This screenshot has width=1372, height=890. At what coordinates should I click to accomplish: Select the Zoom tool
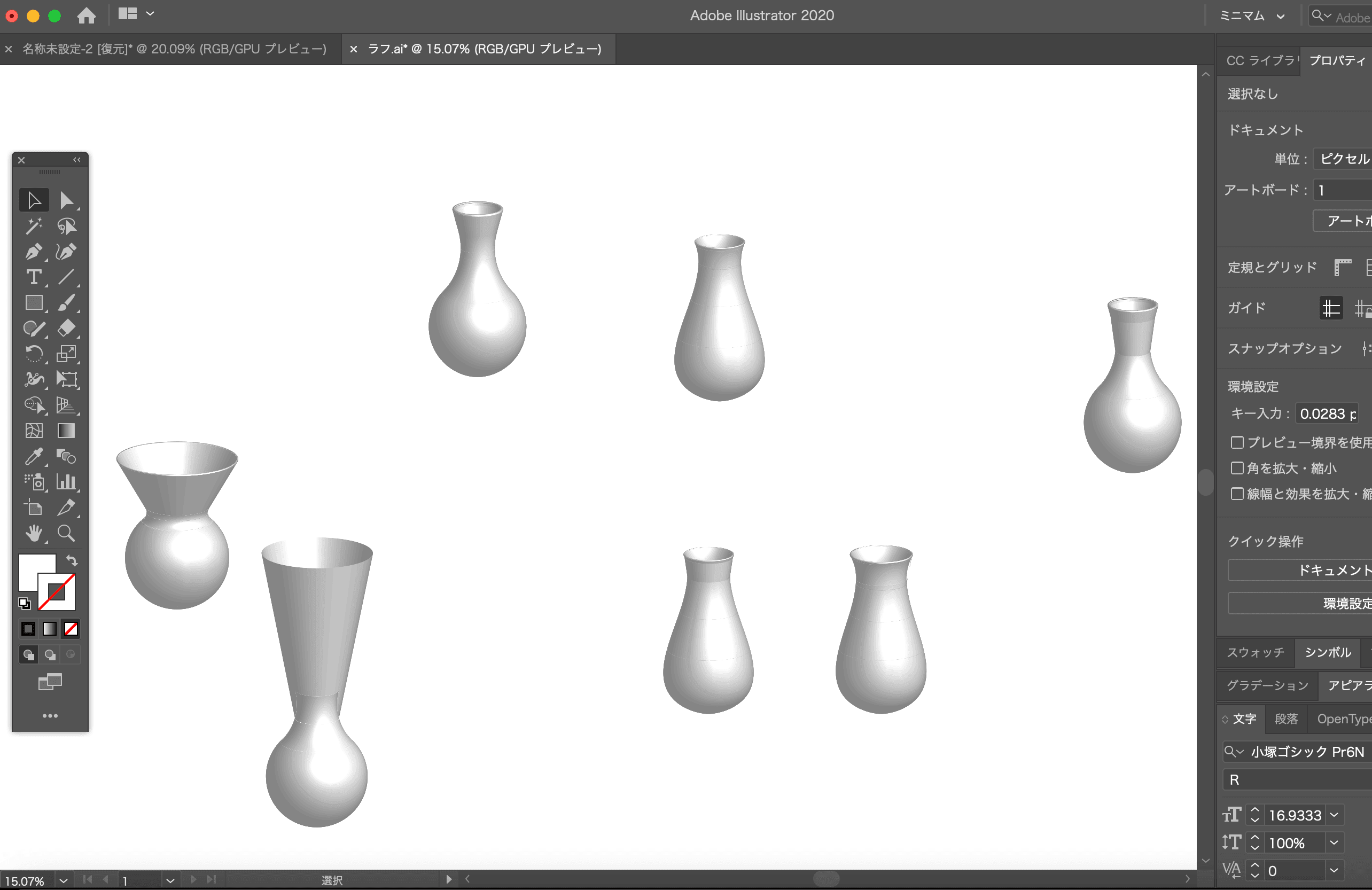tap(66, 533)
